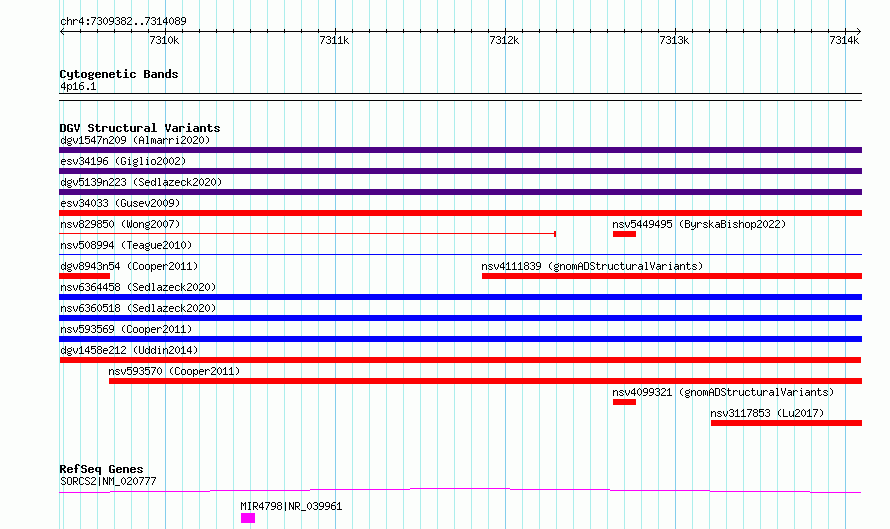This screenshot has width=890, height=529.
Task: Select the thin red nsv829850 variant line
Action: point(307,234)
